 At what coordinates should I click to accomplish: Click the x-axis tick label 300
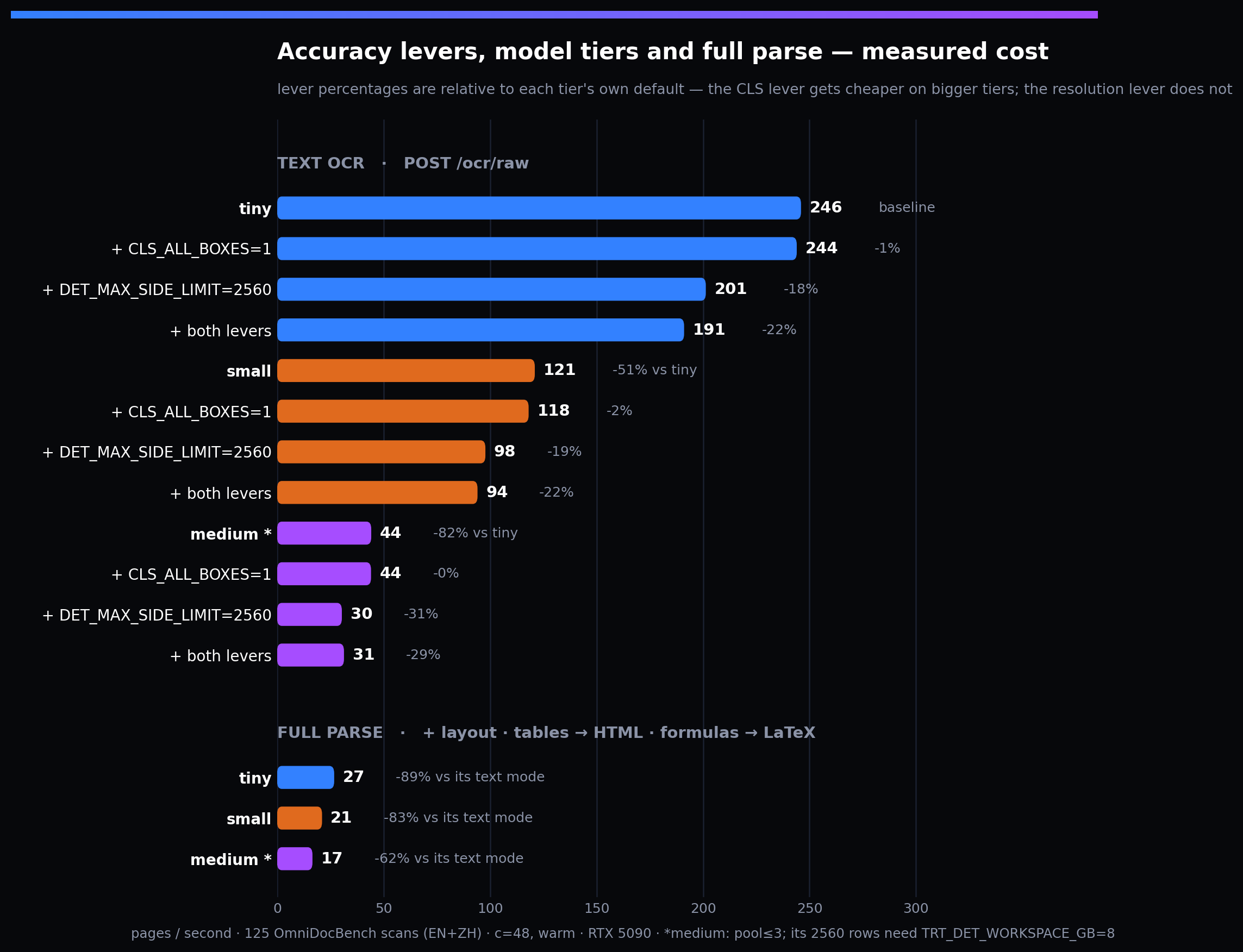click(916, 909)
